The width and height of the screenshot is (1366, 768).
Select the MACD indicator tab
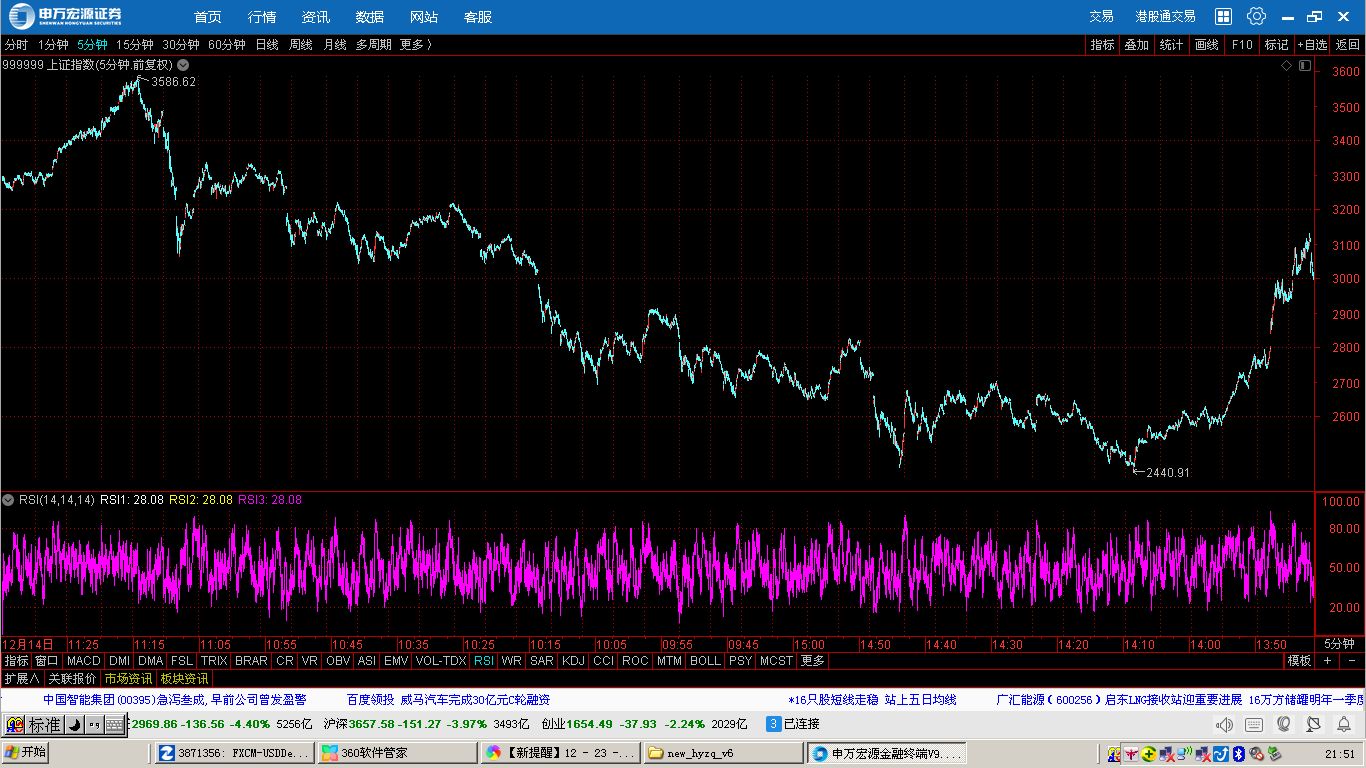84,660
